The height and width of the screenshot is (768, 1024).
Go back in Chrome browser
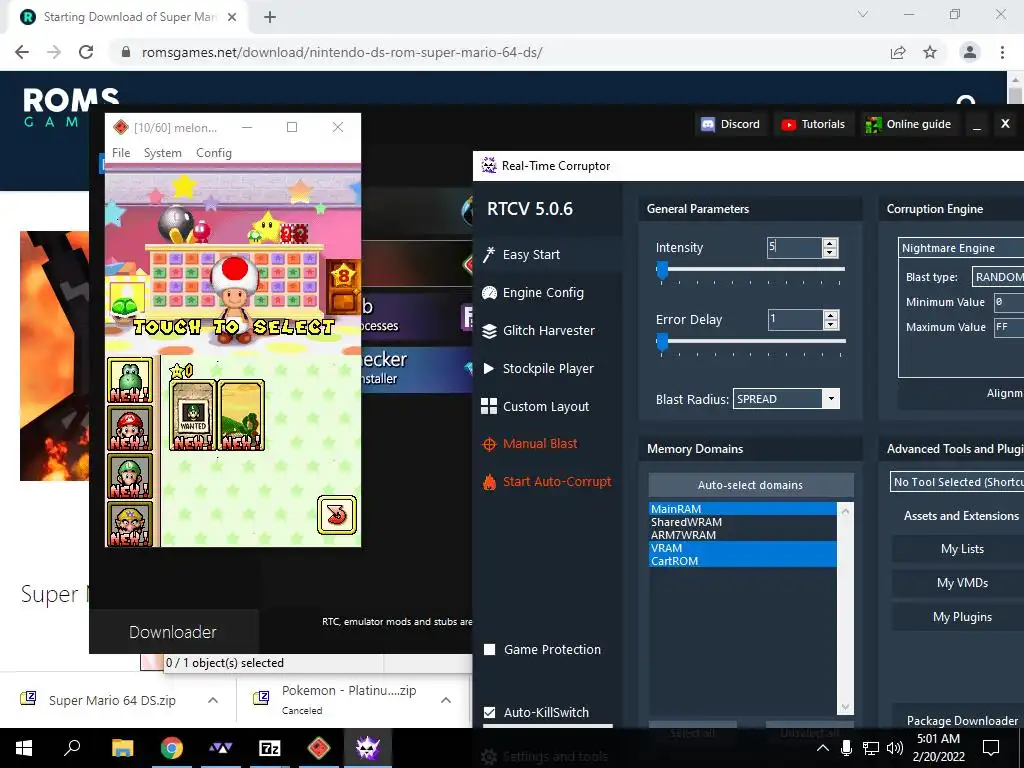(22, 52)
